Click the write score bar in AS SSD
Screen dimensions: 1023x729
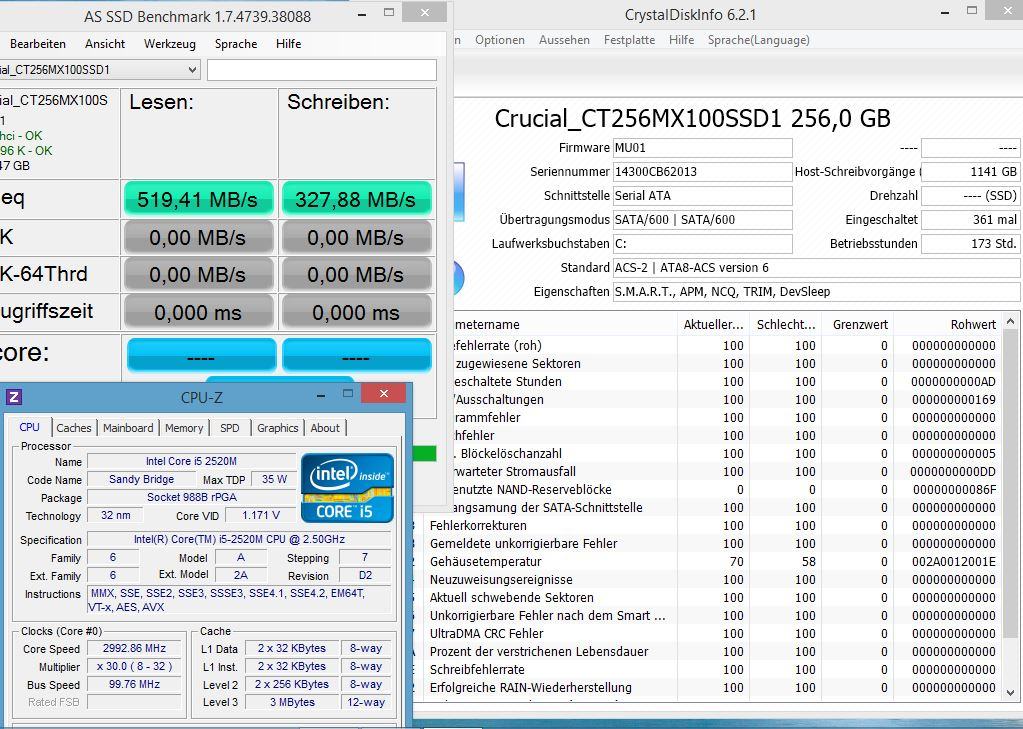(356, 355)
